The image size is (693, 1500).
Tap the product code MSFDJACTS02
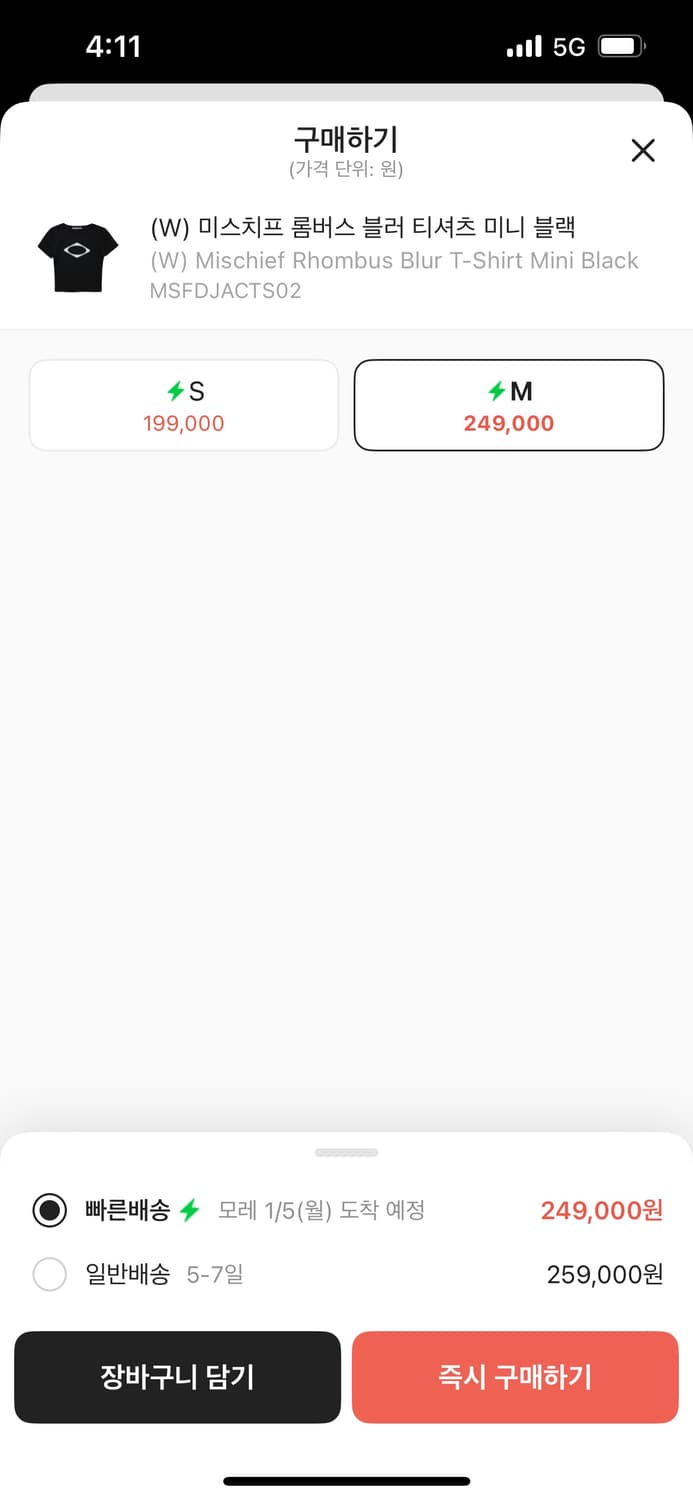pyautogui.click(x=225, y=291)
